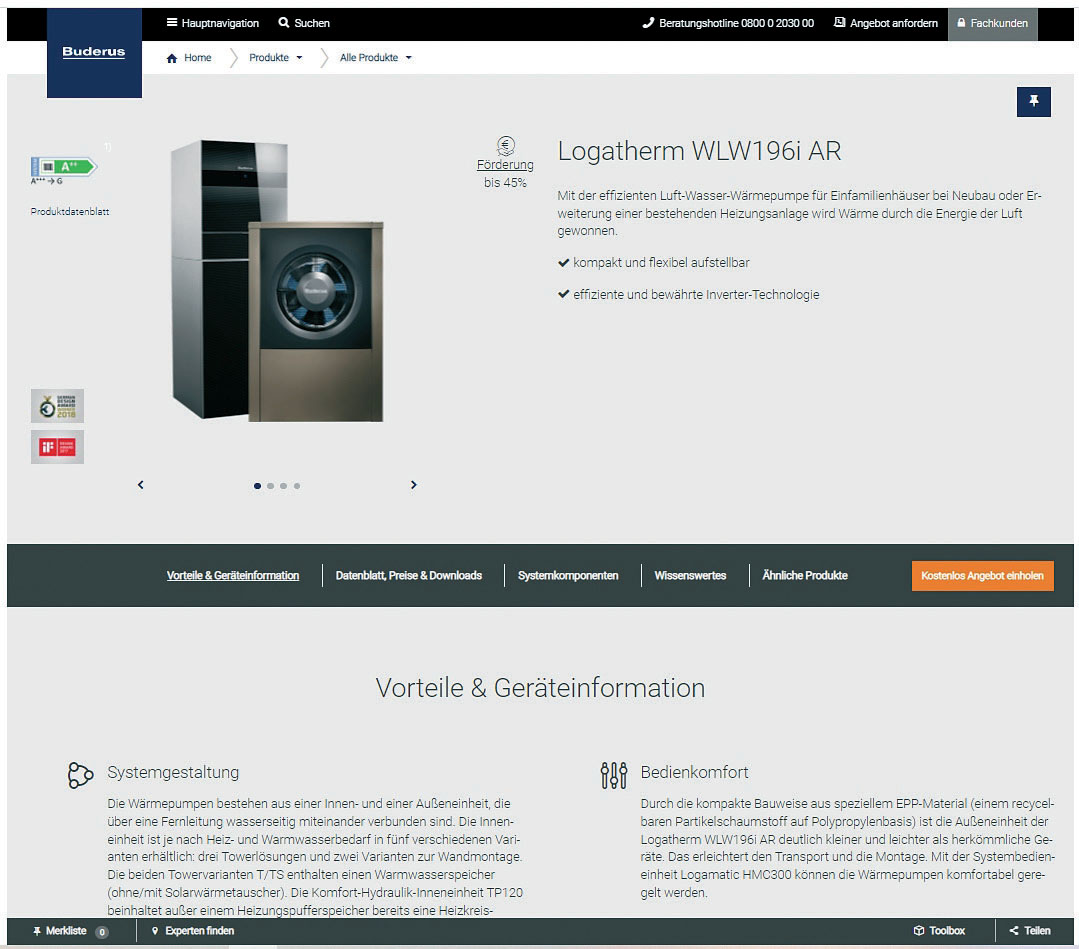Open the Produktdatenblatt link
Image resolution: width=1079 pixels, height=949 pixels.
[x=70, y=211]
